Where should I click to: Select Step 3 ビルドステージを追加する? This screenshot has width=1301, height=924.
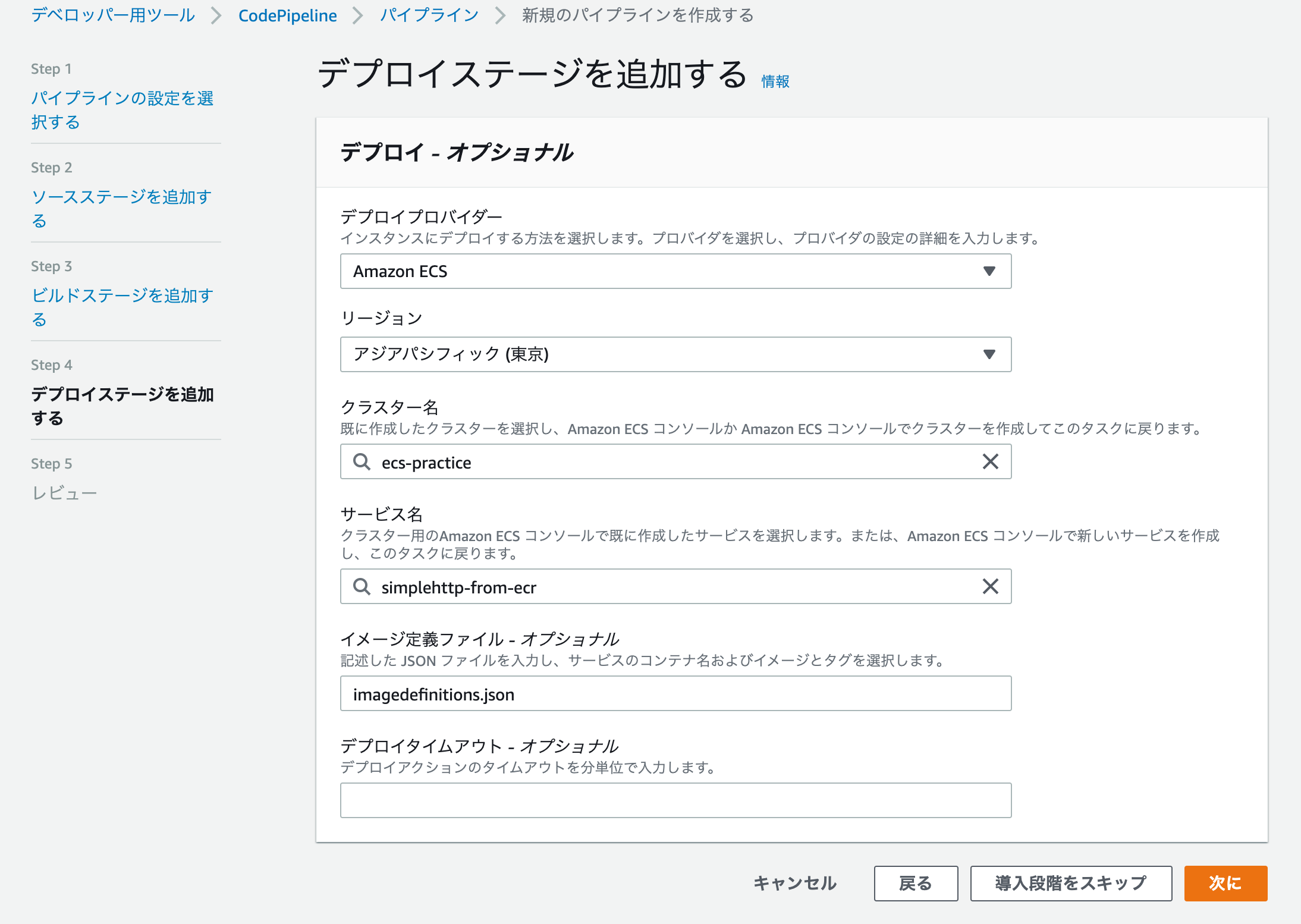click(x=124, y=307)
